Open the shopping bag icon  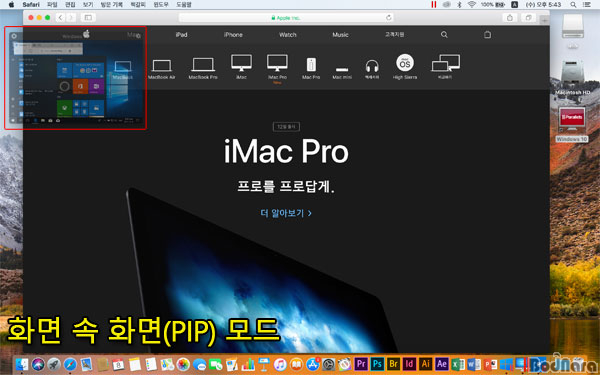point(487,34)
